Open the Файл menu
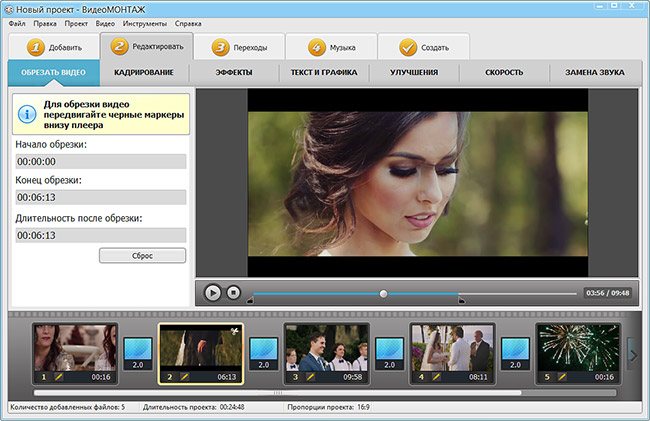 [x=17, y=22]
